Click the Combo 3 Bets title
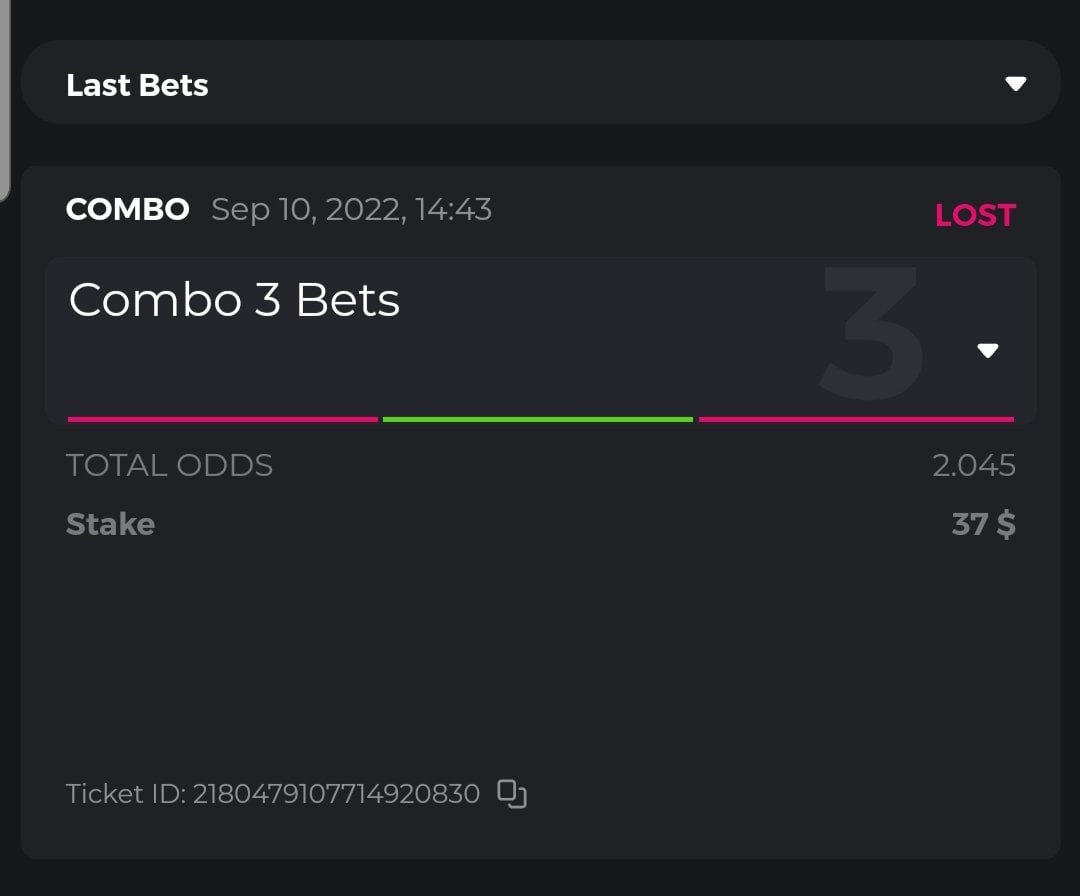This screenshot has width=1080, height=896. click(x=234, y=300)
